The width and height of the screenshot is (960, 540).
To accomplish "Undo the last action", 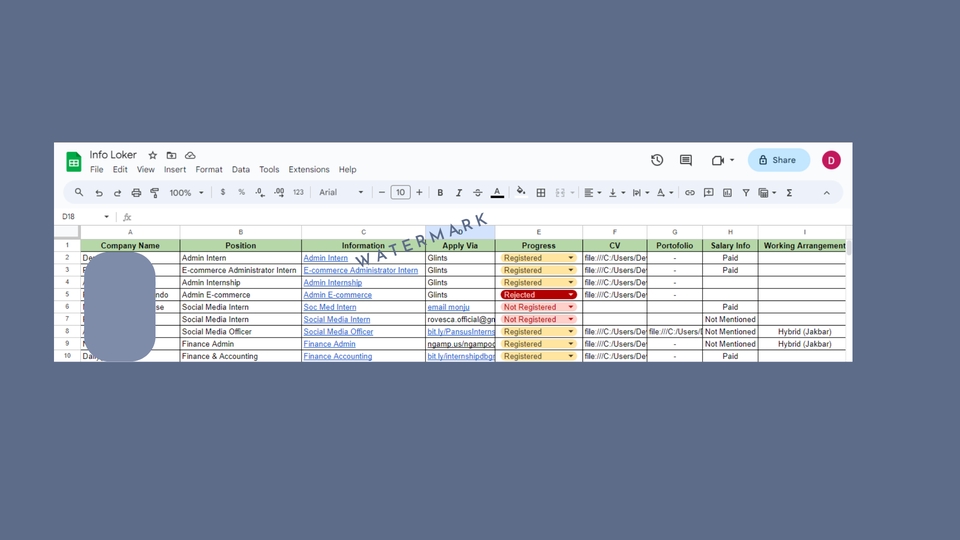I will (x=99, y=193).
